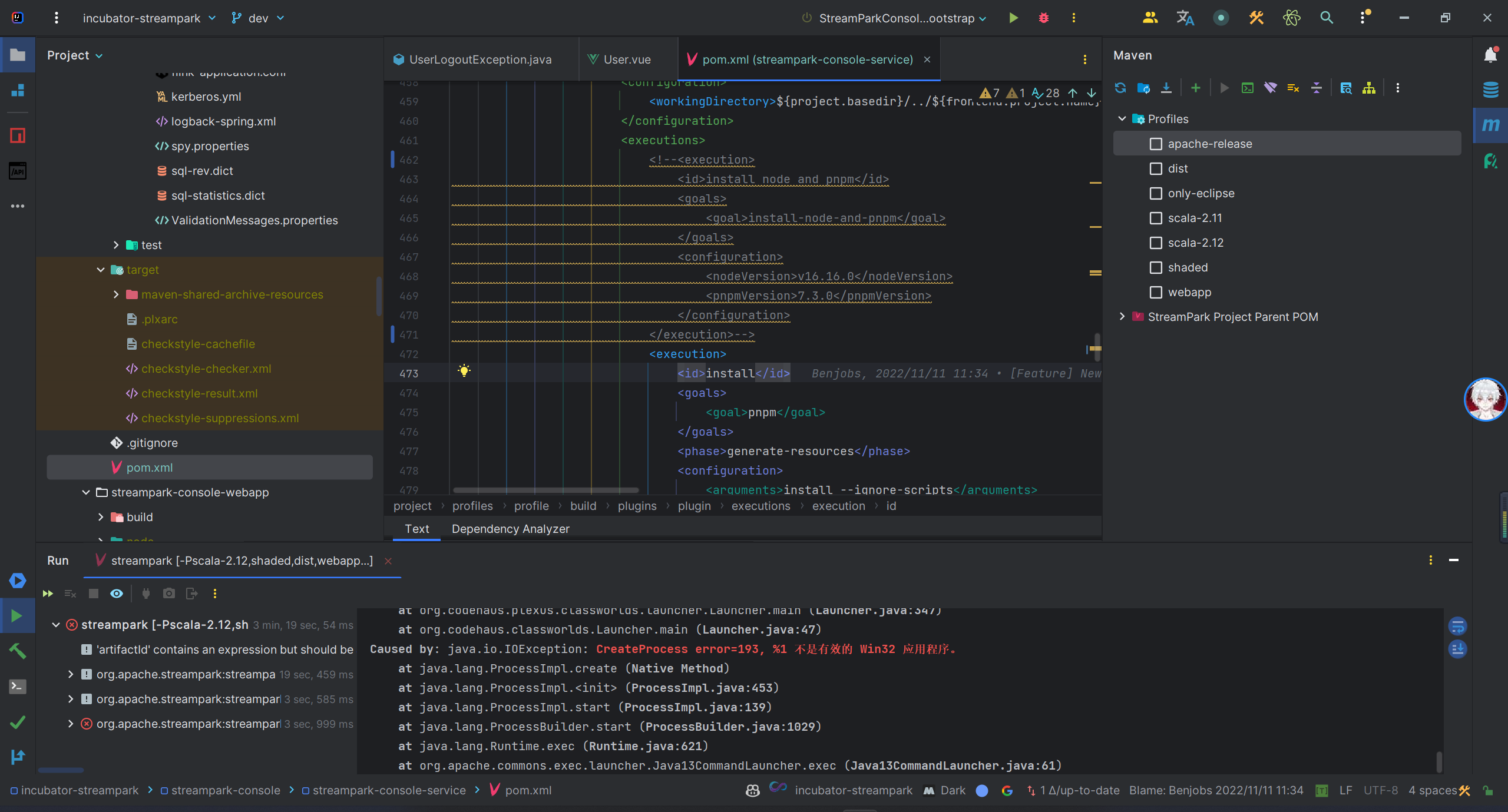Screen dimensions: 1508x812
Task: Enable the apache-release profile checkbox
Action: 1156,144
